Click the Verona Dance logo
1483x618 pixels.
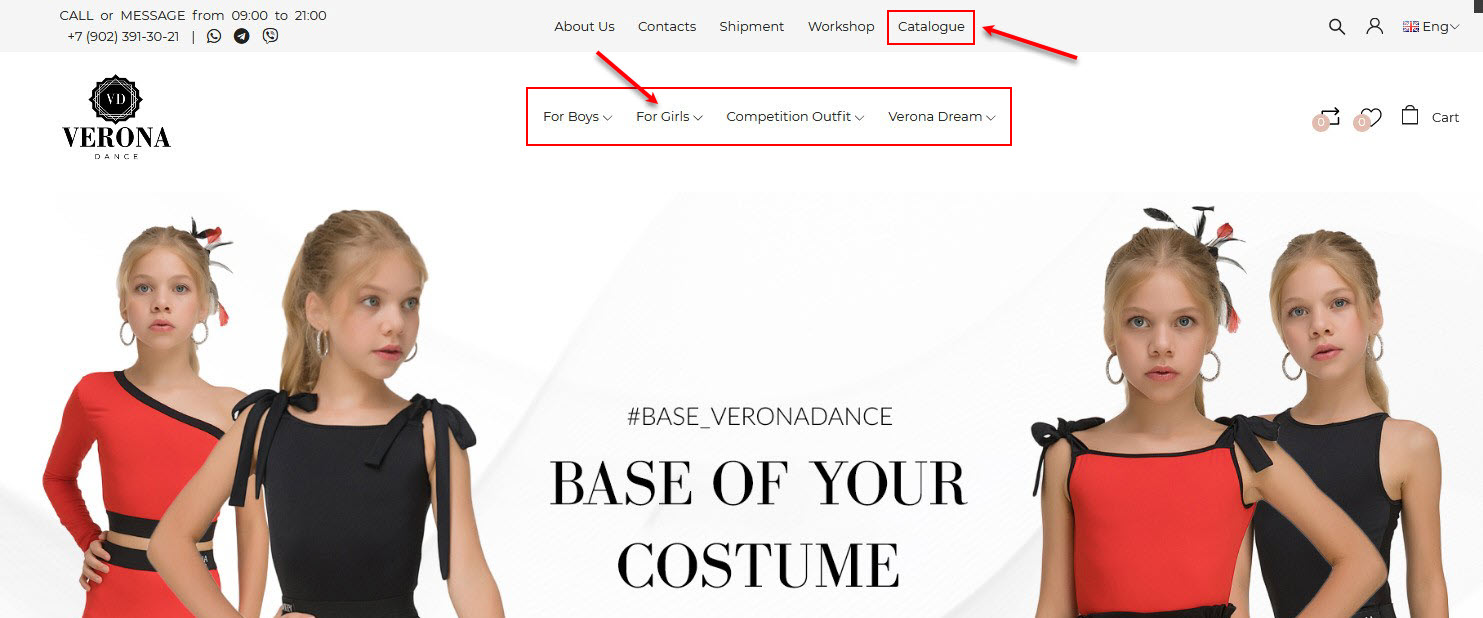click(116, 117)
